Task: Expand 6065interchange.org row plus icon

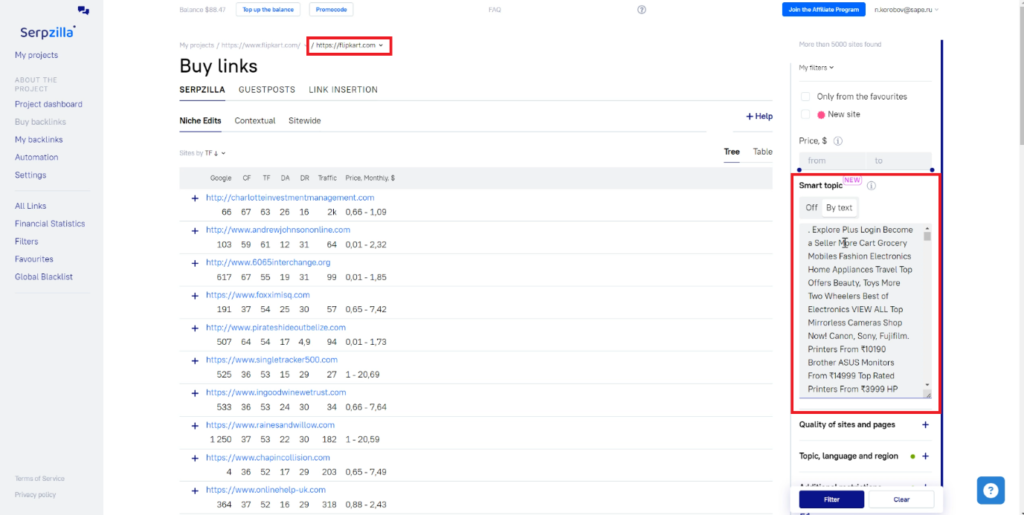Action: point(195,263)
